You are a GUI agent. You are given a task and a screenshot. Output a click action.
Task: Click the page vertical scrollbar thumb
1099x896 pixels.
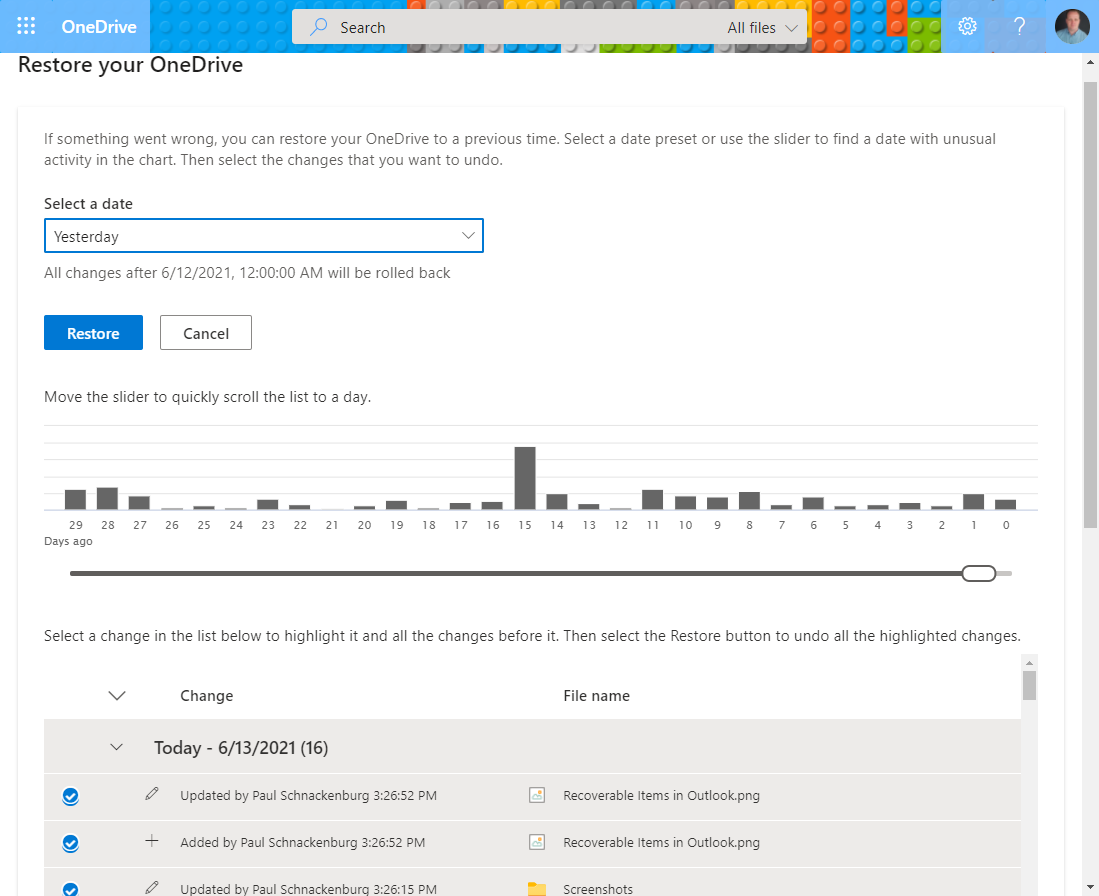[1090, 304]
